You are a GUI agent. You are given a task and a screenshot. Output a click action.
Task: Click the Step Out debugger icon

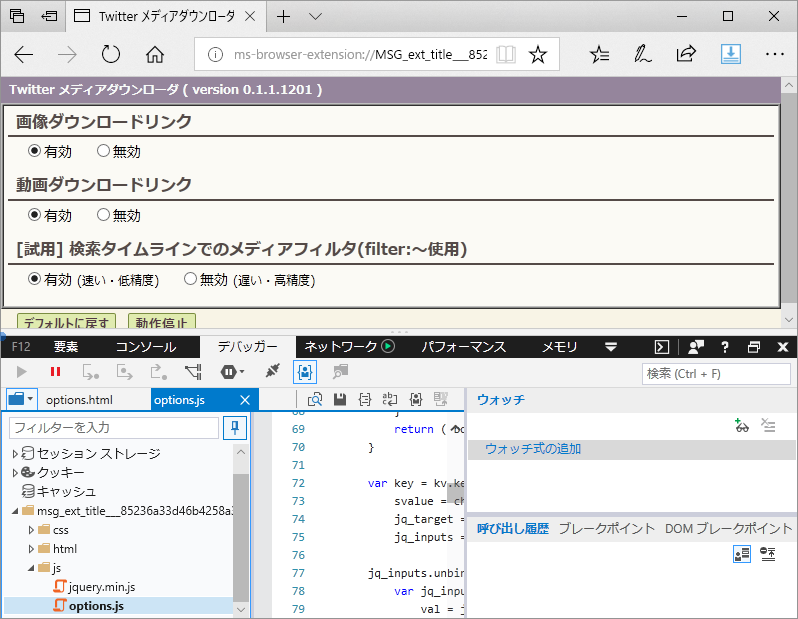click(158, 373)
